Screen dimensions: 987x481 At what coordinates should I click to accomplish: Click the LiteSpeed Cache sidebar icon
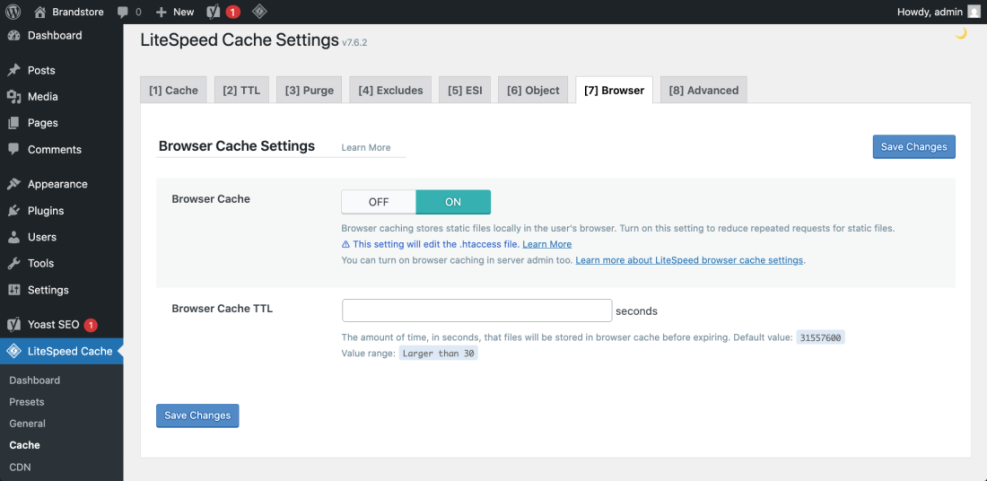(14, 351)
